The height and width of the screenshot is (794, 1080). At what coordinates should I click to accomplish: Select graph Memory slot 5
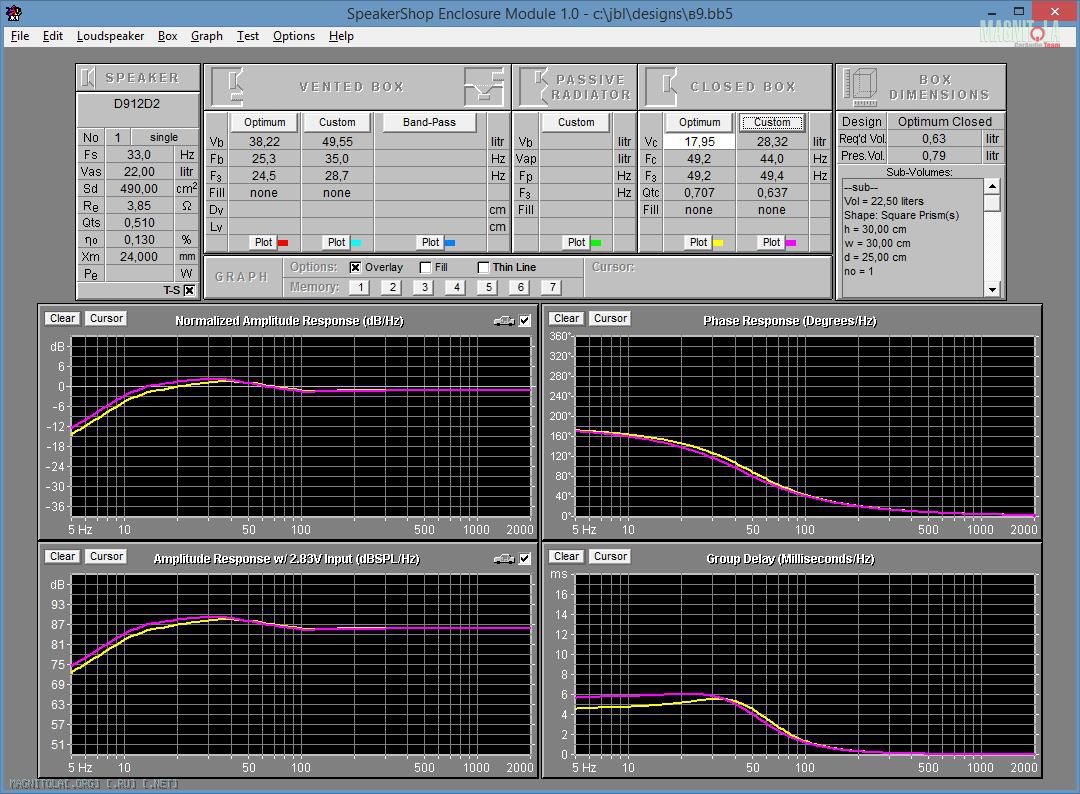[x=488, y=287]
